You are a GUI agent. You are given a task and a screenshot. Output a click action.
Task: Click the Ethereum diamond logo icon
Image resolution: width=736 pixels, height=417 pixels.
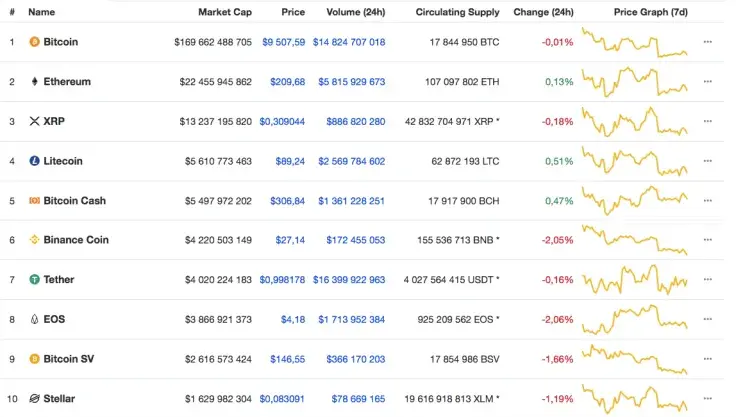click(x=34, y=82)
